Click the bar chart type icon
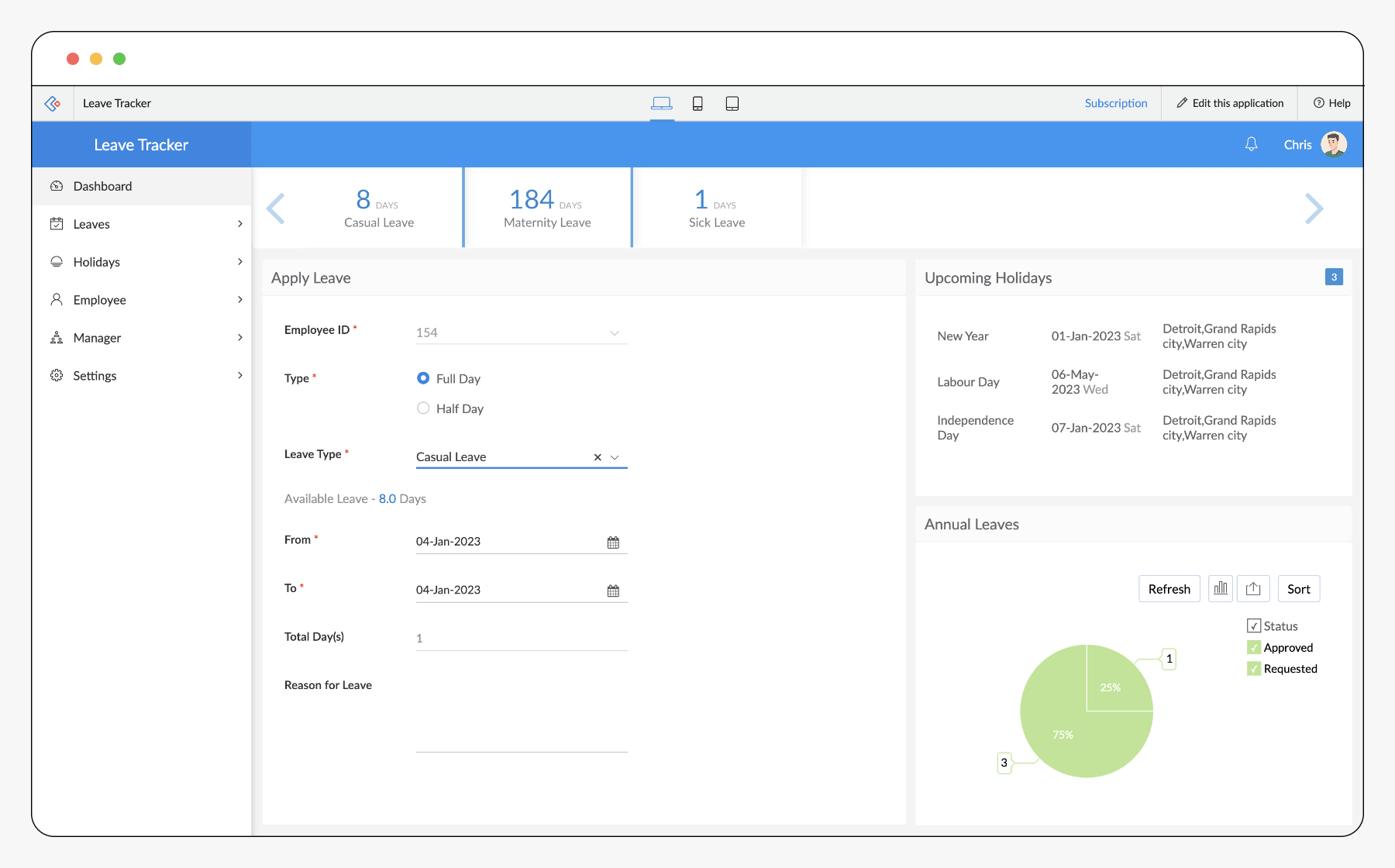This screenshot has width=1395, height=868. [x=1221, y=589]
